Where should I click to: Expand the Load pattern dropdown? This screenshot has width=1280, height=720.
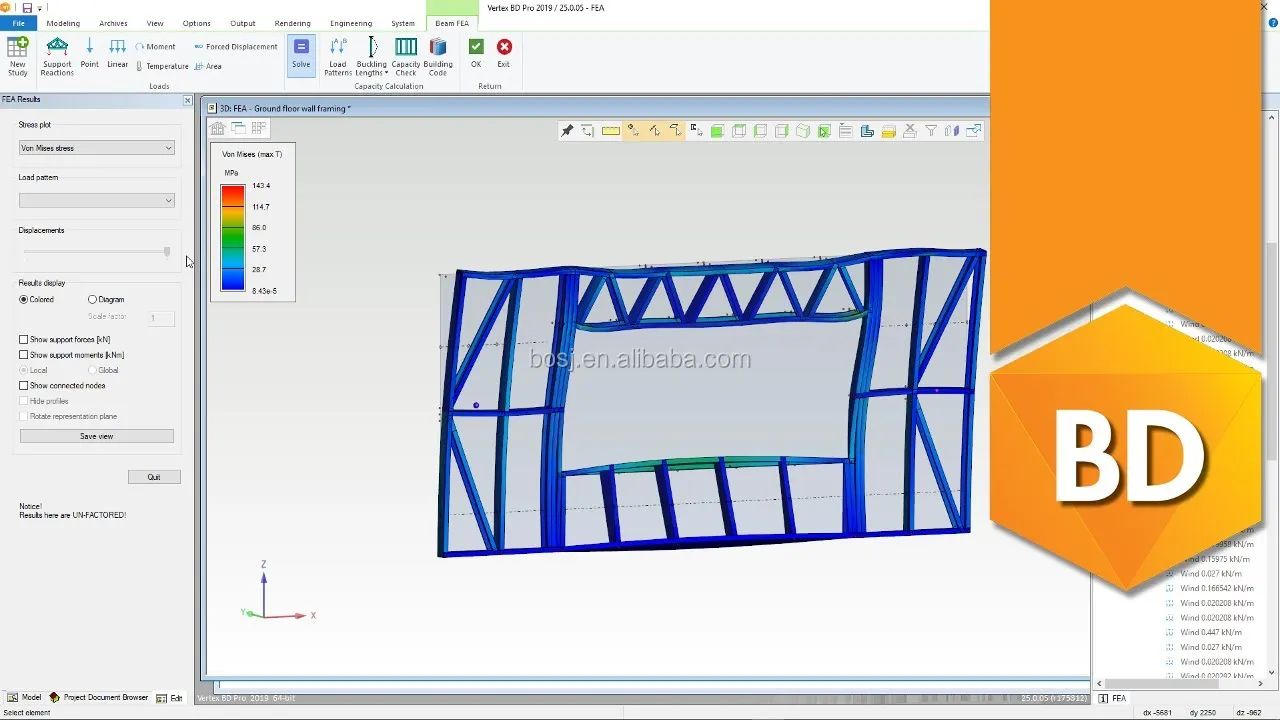click(97, 201)
